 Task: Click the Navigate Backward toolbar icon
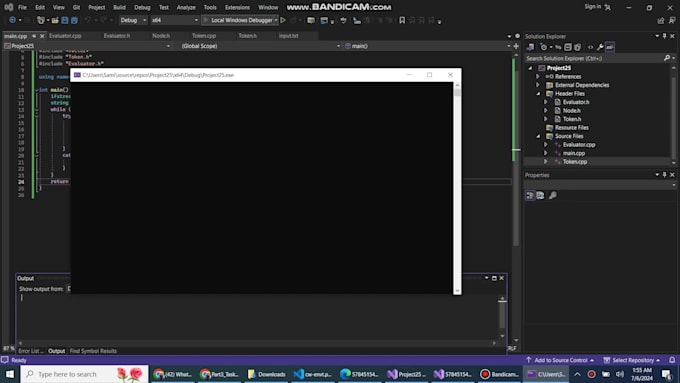point(13,20)
